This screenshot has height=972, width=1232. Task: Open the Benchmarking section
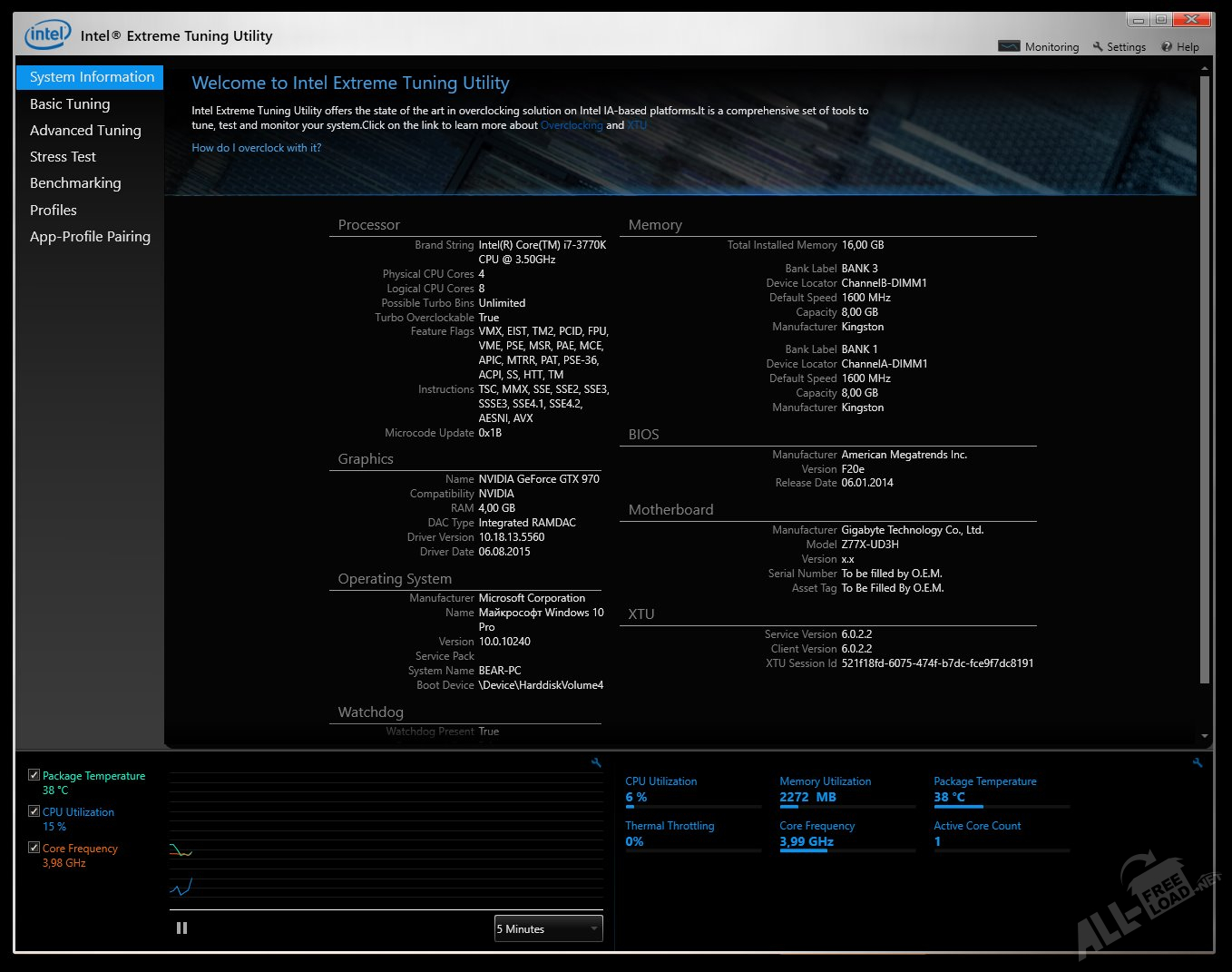[75, 182]
